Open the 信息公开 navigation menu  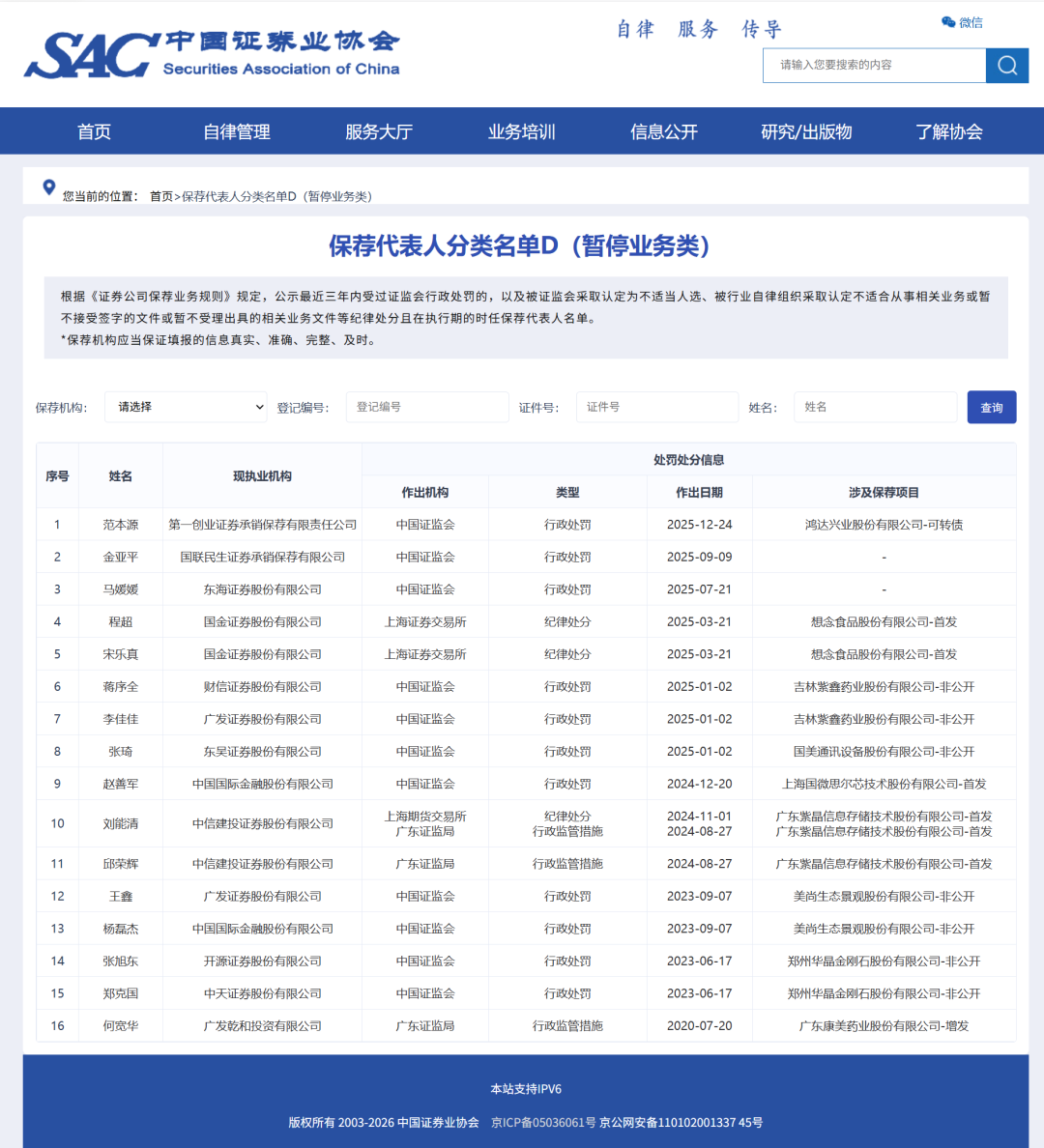pos(664,131)
